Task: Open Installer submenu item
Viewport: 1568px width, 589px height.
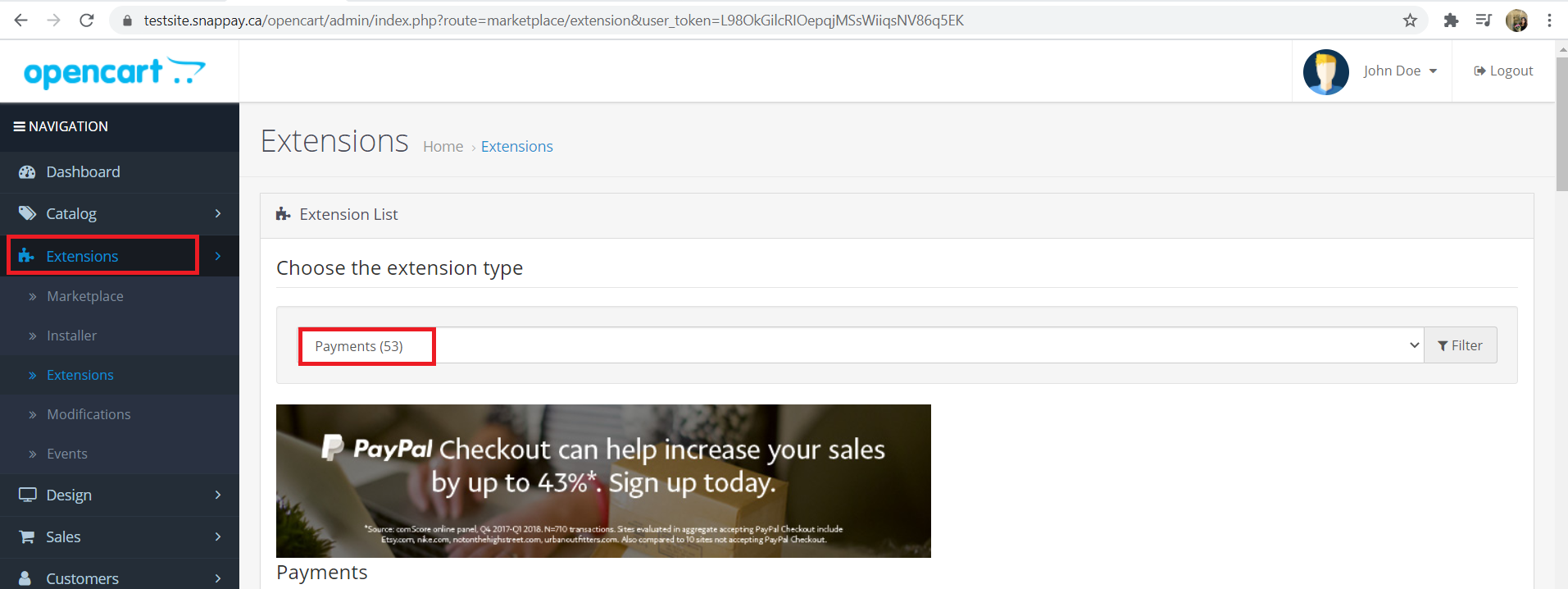Action: 71,336
